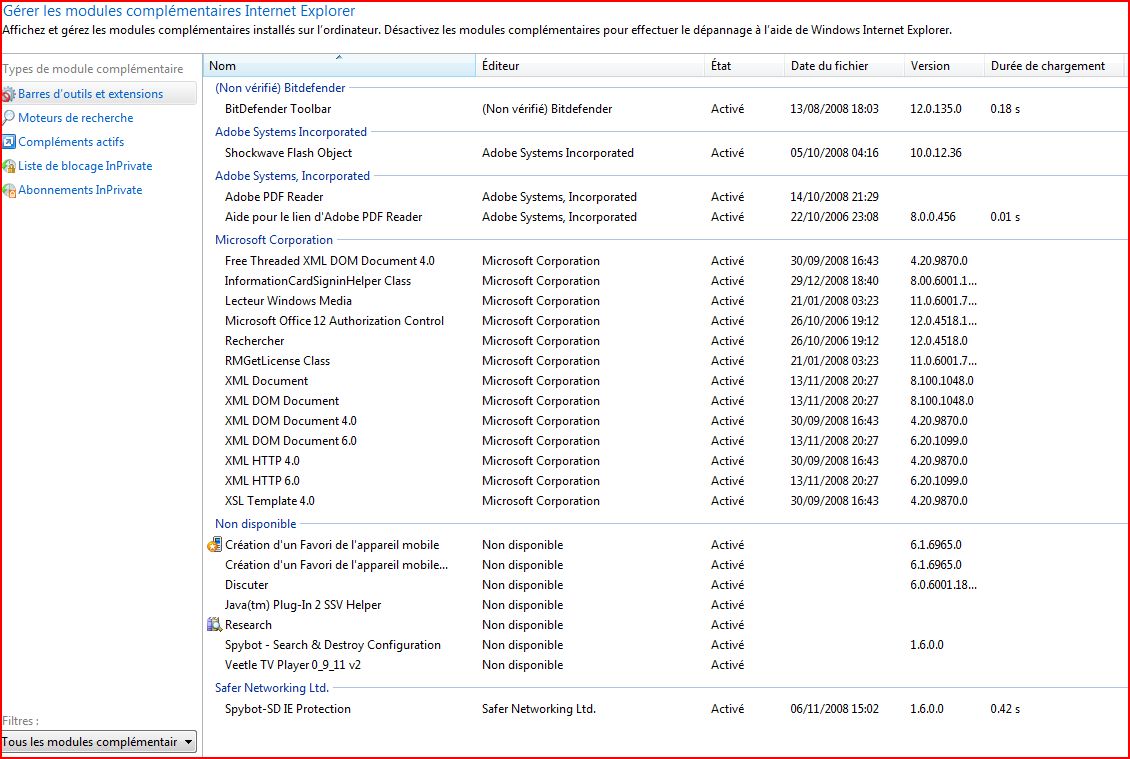Choose the RMGetLicense Class entry
Image resolution: width=1130 pixels, height=759 pixels.
pyautogui.click(x=277, y=361)
